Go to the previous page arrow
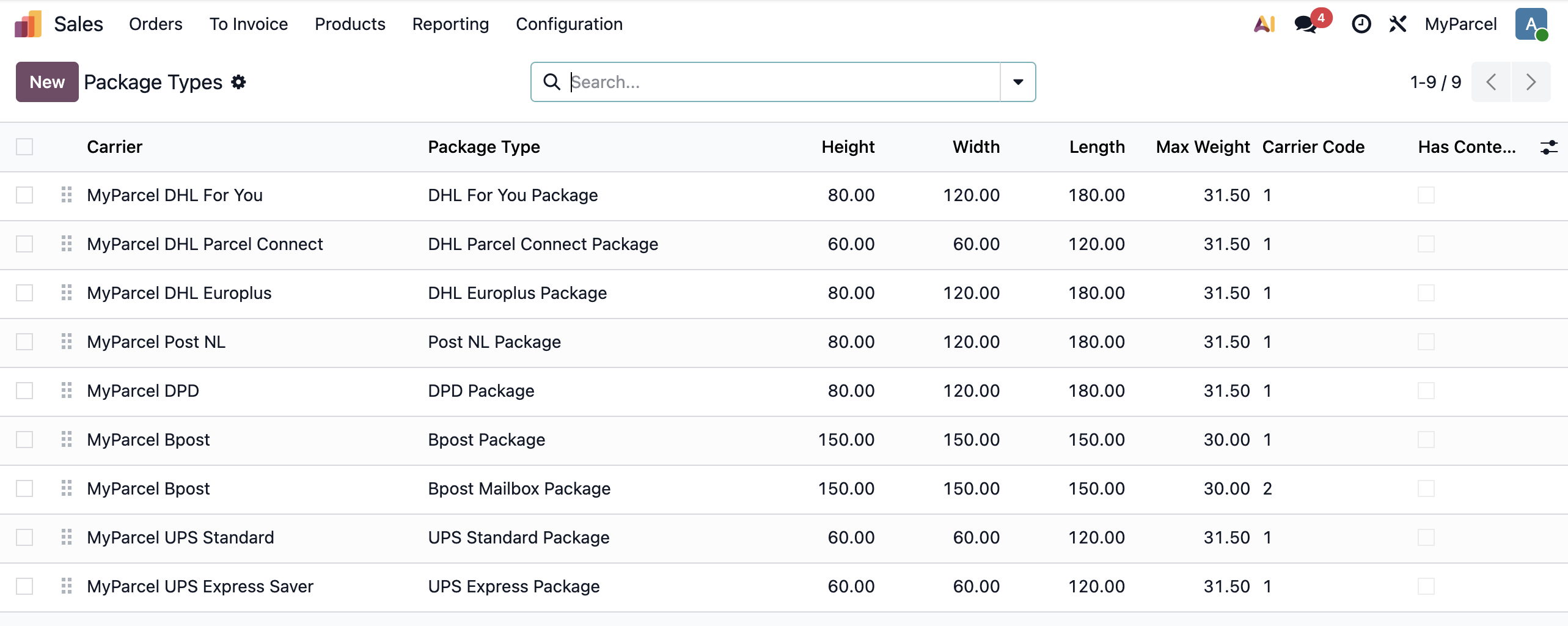This screenshot has height=626, width=1568. (1491, 82)
